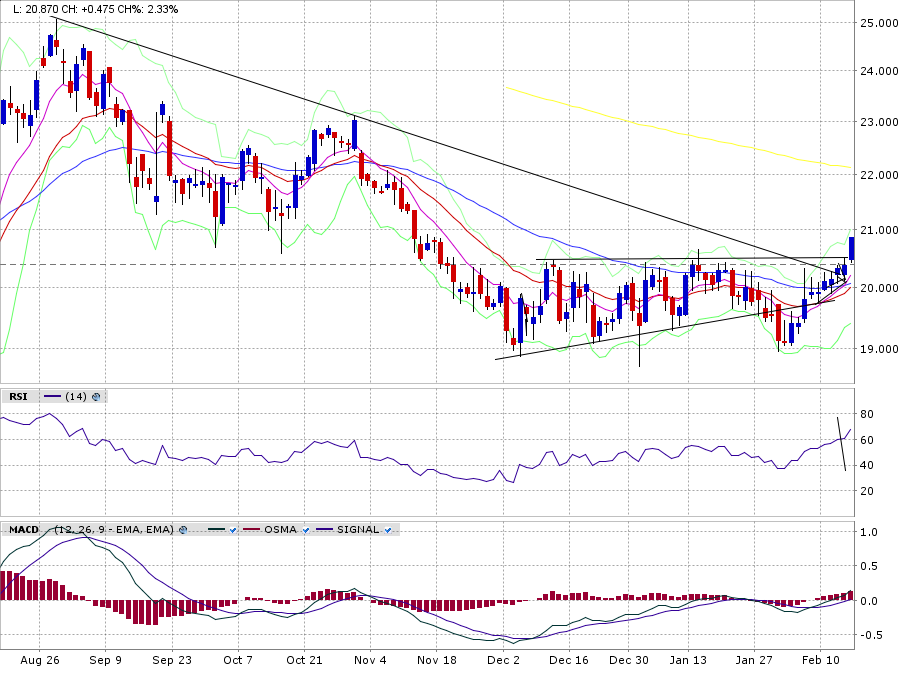The width and height of the screenshot is (907, 674).
Task: Click the Sep 23 date label
Action: point(172,660)
